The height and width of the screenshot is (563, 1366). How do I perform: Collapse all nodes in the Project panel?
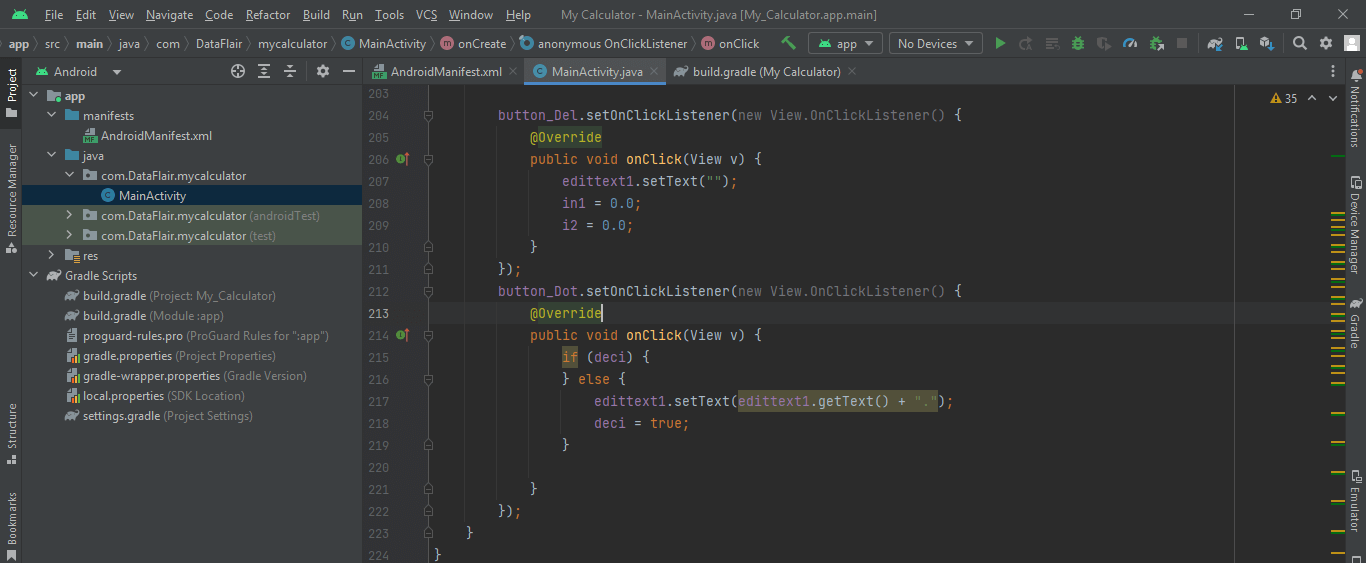pos(290,71)
